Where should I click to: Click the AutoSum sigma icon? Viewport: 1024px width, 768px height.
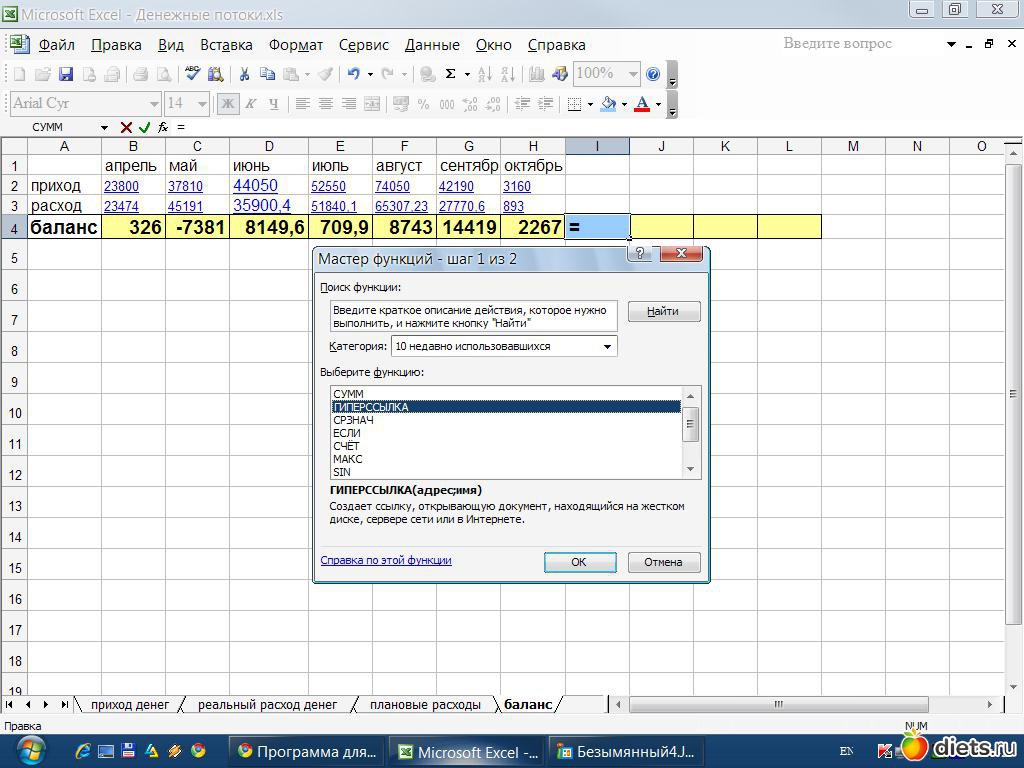point(451,74)
